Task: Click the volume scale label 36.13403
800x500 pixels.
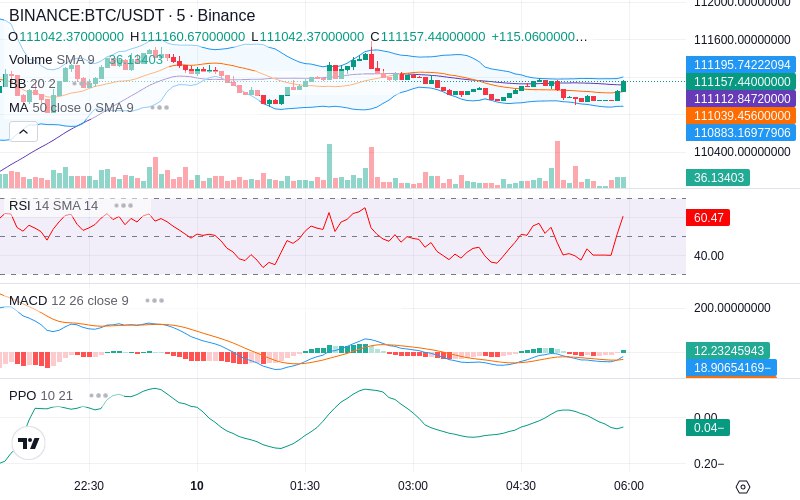Action: (718, 178)
